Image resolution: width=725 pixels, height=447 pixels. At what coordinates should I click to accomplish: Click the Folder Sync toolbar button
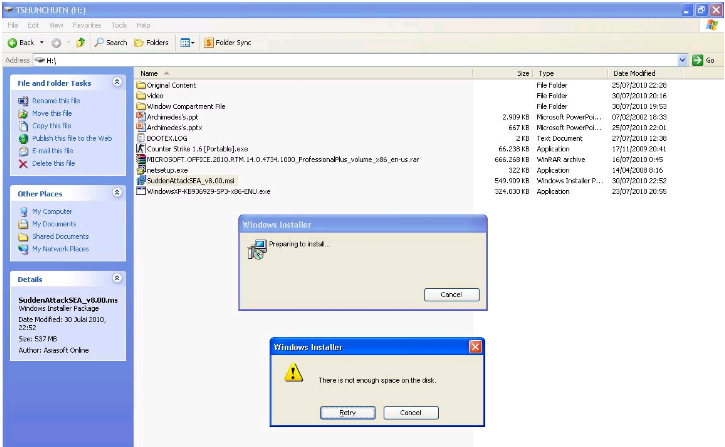pos(228,43)
